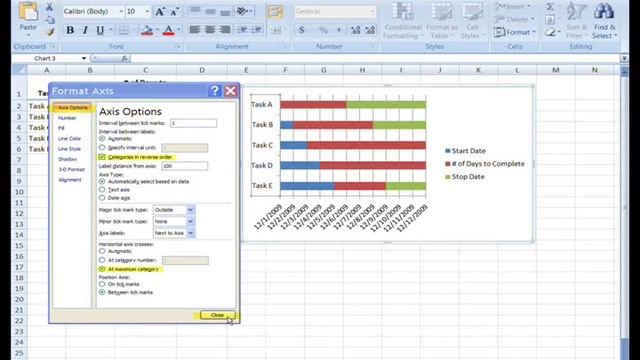640x360 pixels.
Task: Click Start Date legend entry
Action: tap(465, 151)
